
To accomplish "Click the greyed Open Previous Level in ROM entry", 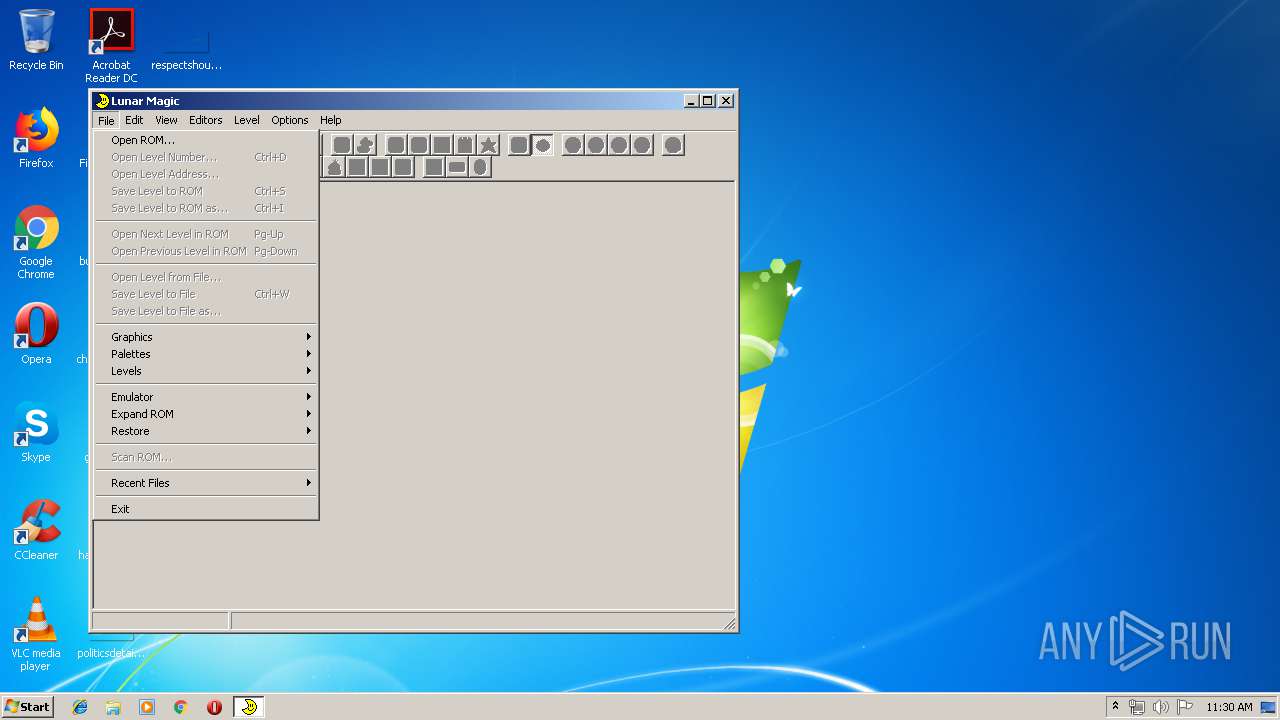I will pos(206,251).
